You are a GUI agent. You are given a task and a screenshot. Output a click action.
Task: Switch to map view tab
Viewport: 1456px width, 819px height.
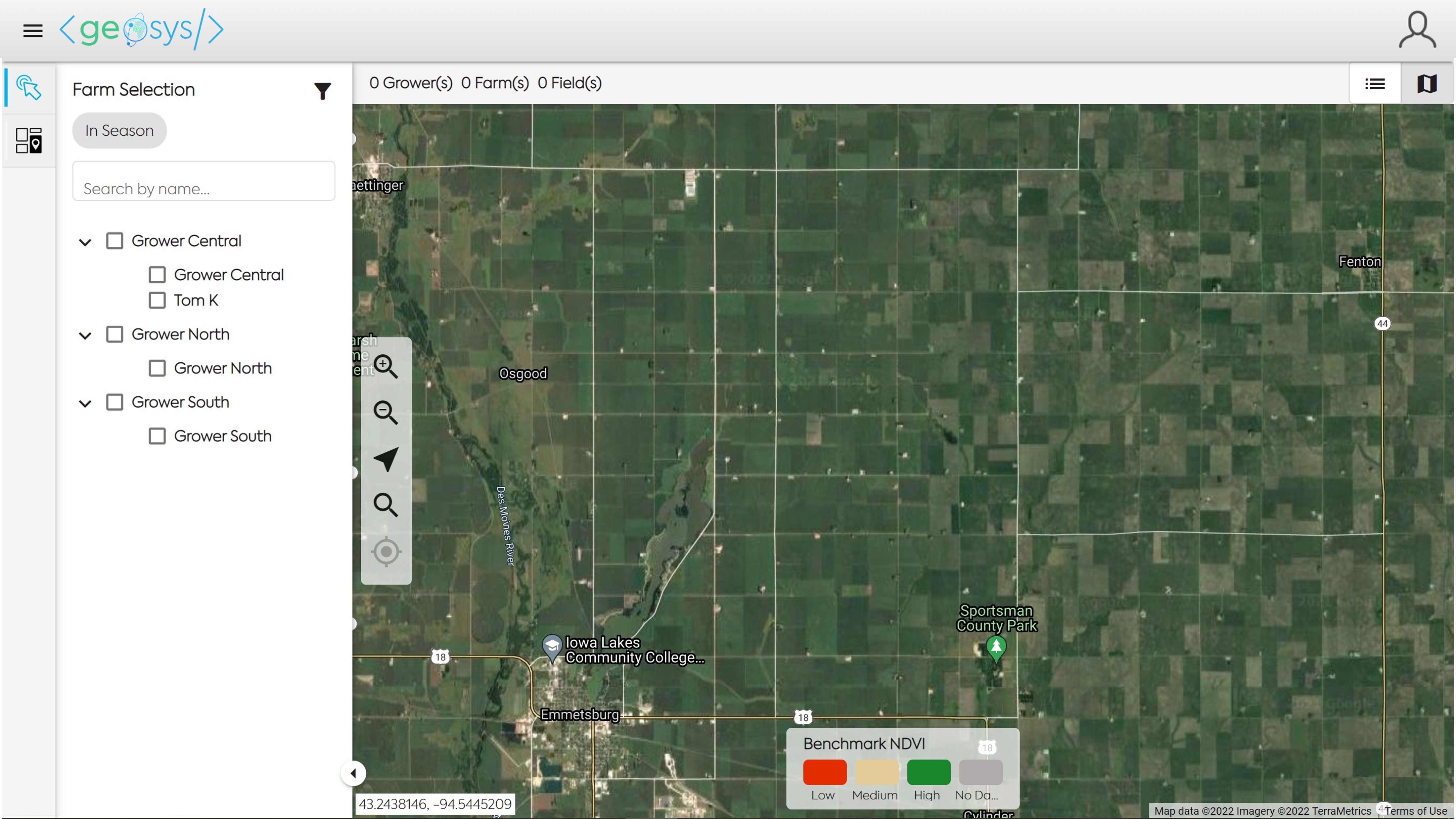[x=1427, y=84]
